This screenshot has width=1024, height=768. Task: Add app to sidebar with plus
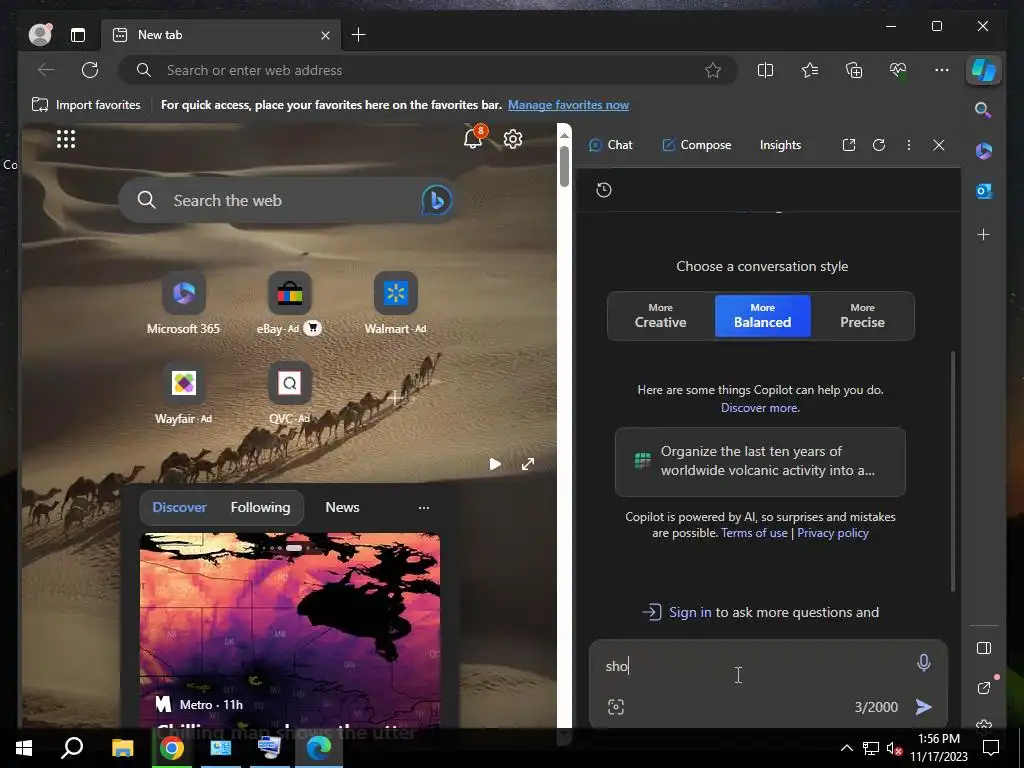coord(984,234)
